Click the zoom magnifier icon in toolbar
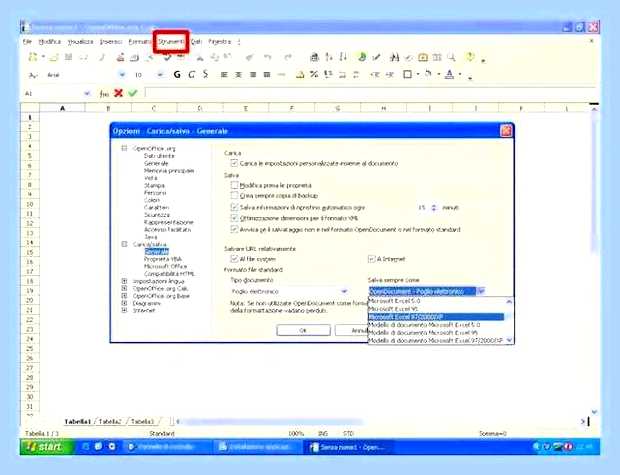The height and width of the screenshot is (475, 620). (x=451, y=57)
